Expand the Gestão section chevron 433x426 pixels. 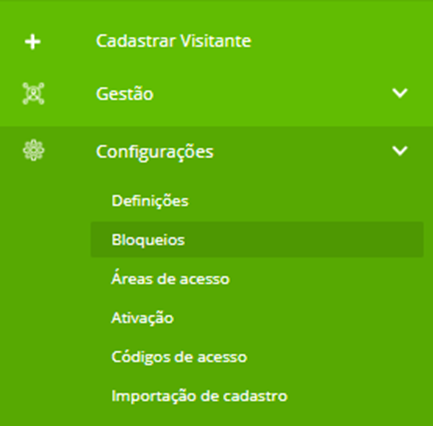400,93
